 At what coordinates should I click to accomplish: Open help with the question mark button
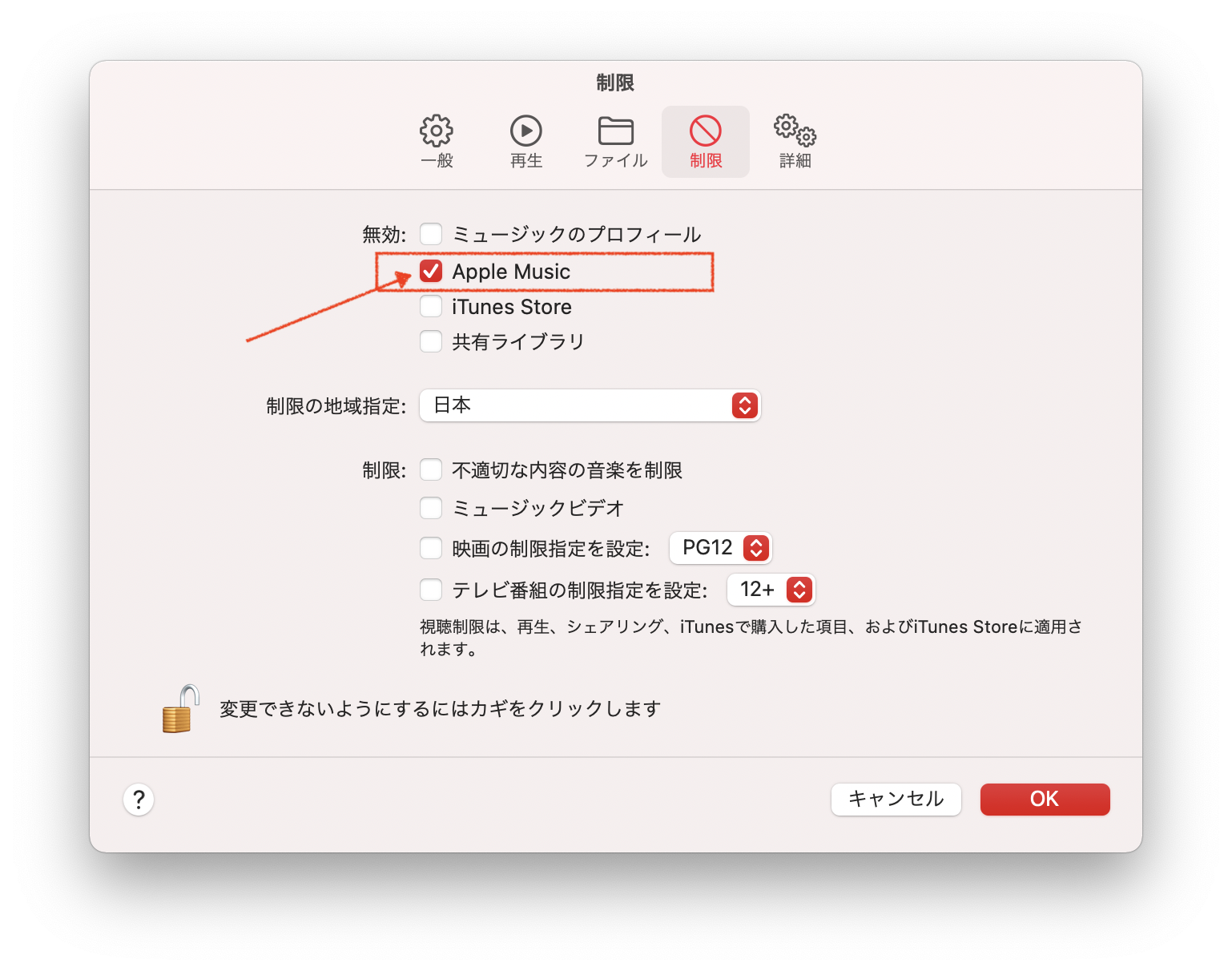[139, 799]
